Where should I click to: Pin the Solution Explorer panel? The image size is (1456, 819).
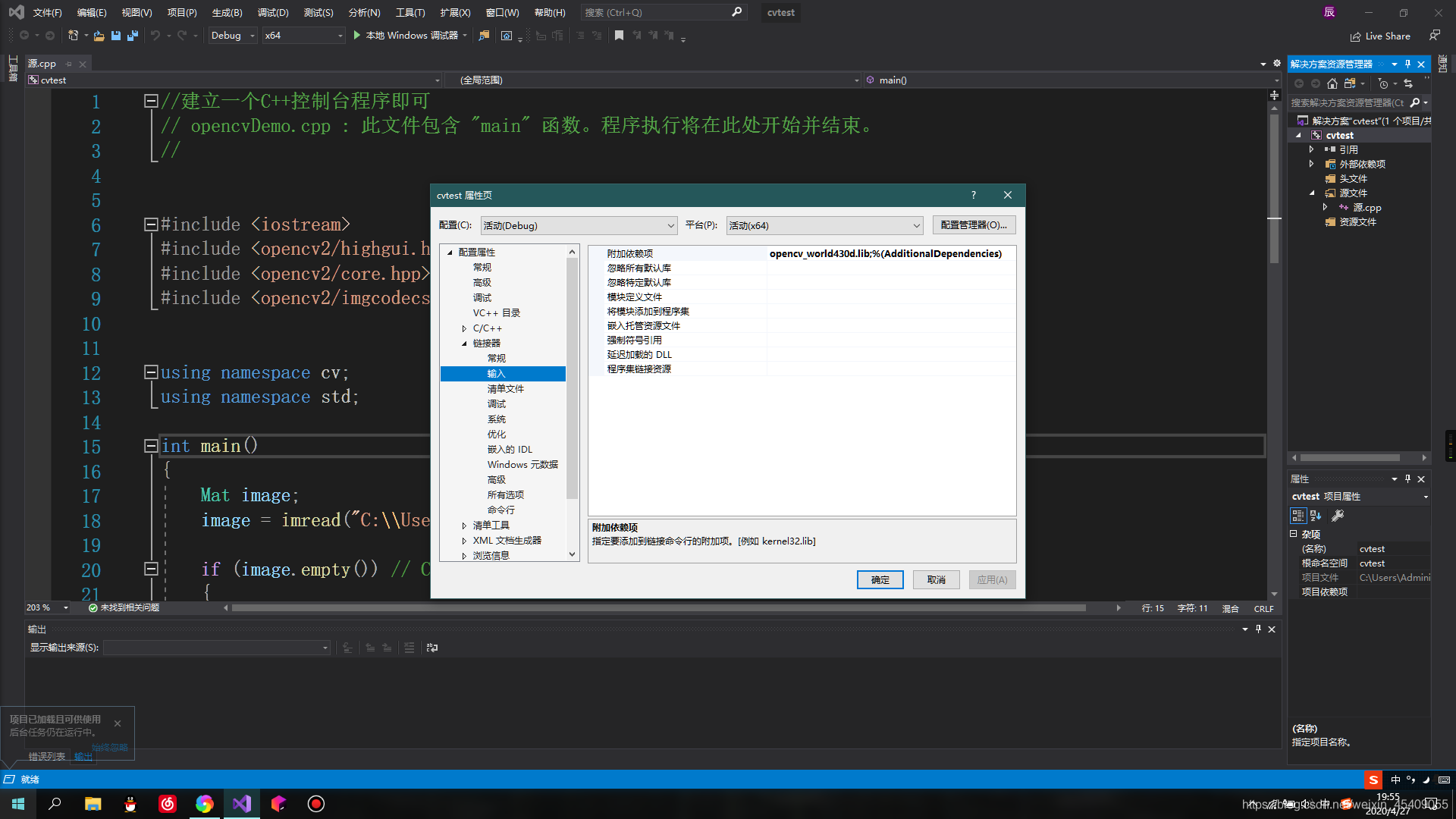(x=1407, y=64)
